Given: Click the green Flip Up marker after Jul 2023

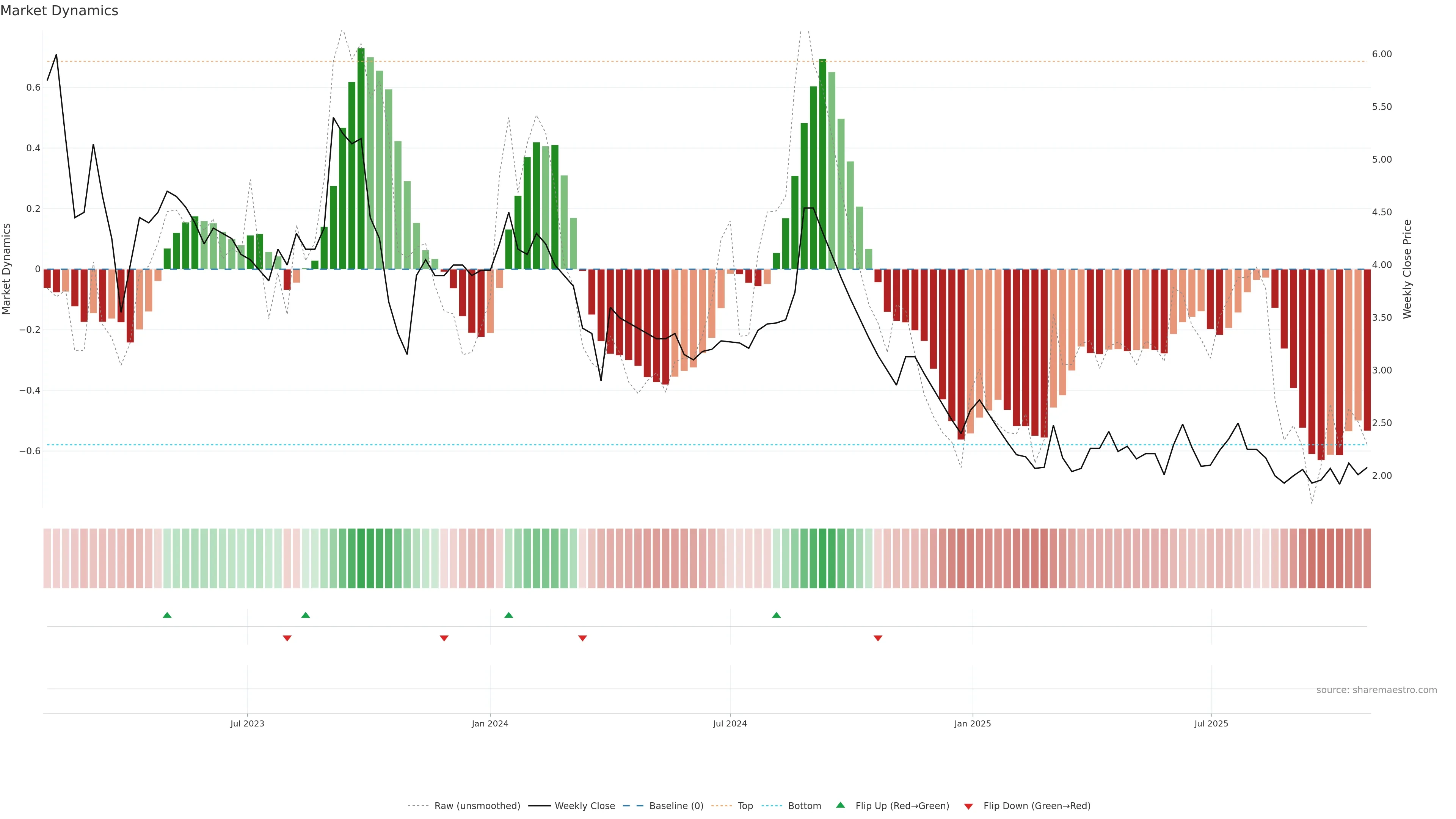Looking at the screenshot, I should pyautogui.click(x=306, y=615).
